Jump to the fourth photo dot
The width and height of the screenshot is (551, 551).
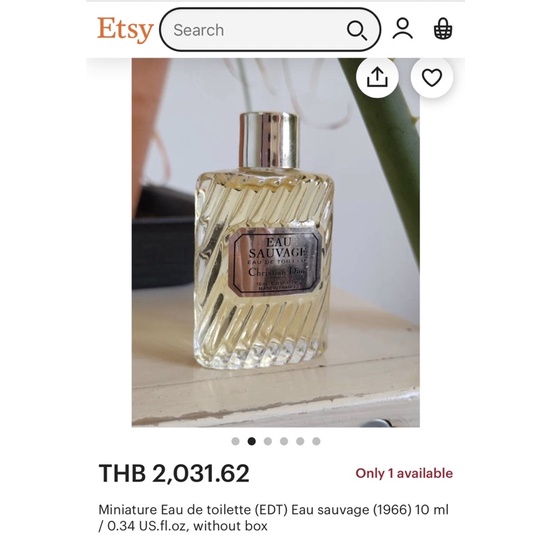(x=284, y=441)
